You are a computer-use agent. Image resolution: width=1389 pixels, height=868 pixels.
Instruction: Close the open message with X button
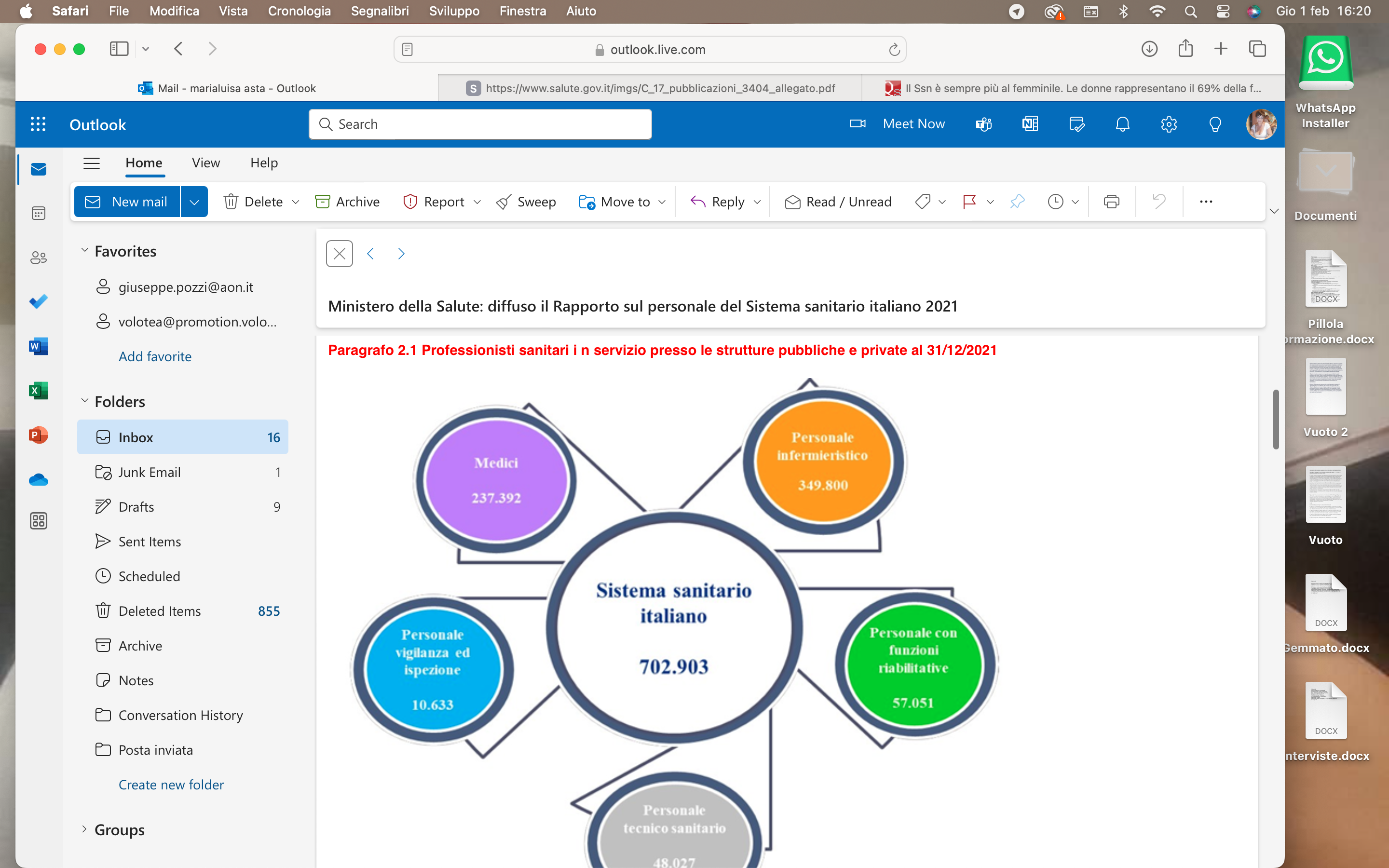(x=339, y=254)
